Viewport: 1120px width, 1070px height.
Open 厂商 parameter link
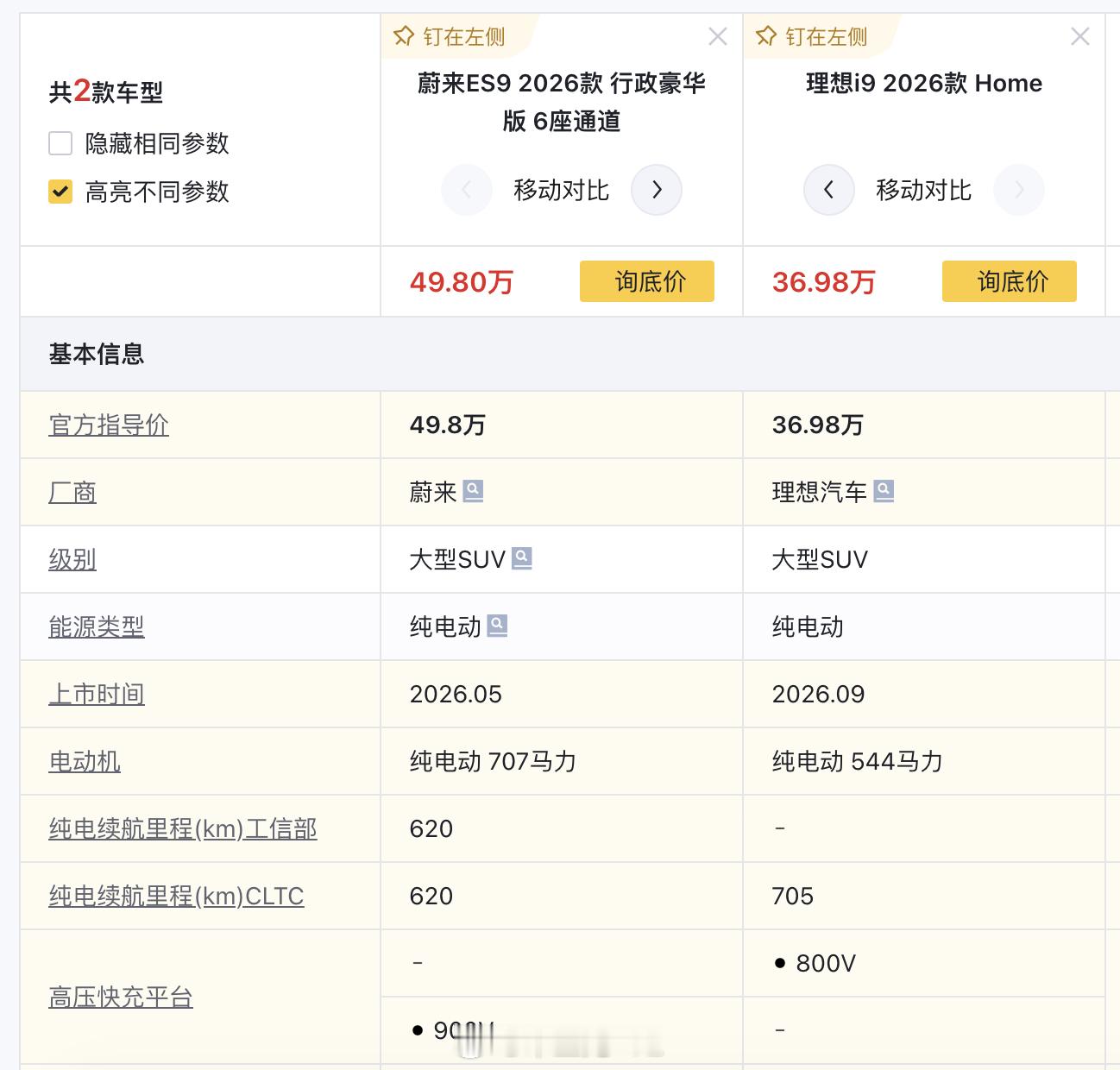tap(72, 492)
